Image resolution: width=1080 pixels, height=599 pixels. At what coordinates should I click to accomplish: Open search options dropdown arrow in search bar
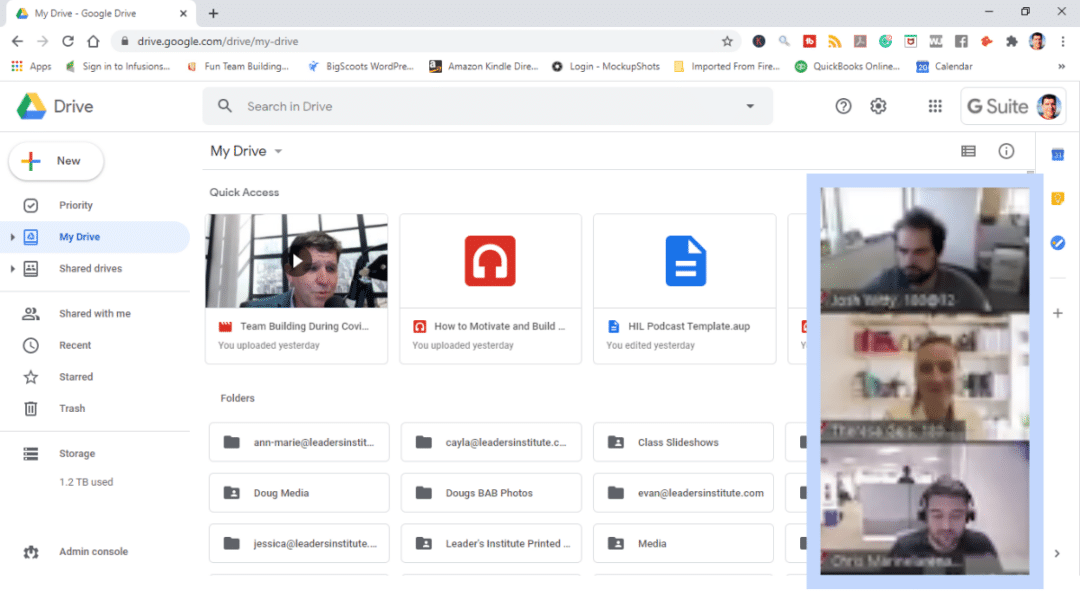(x=750, y=106)
